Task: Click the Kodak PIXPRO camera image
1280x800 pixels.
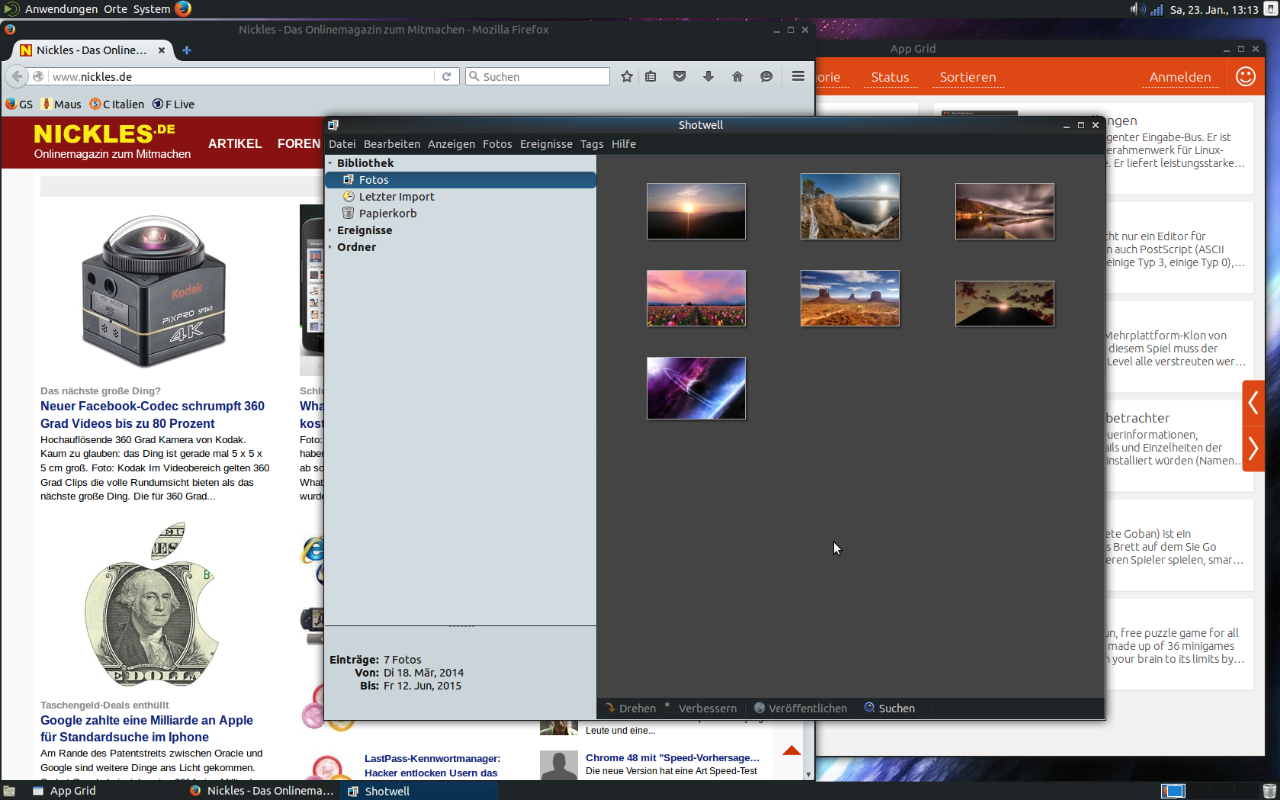Action: [152, 290]
